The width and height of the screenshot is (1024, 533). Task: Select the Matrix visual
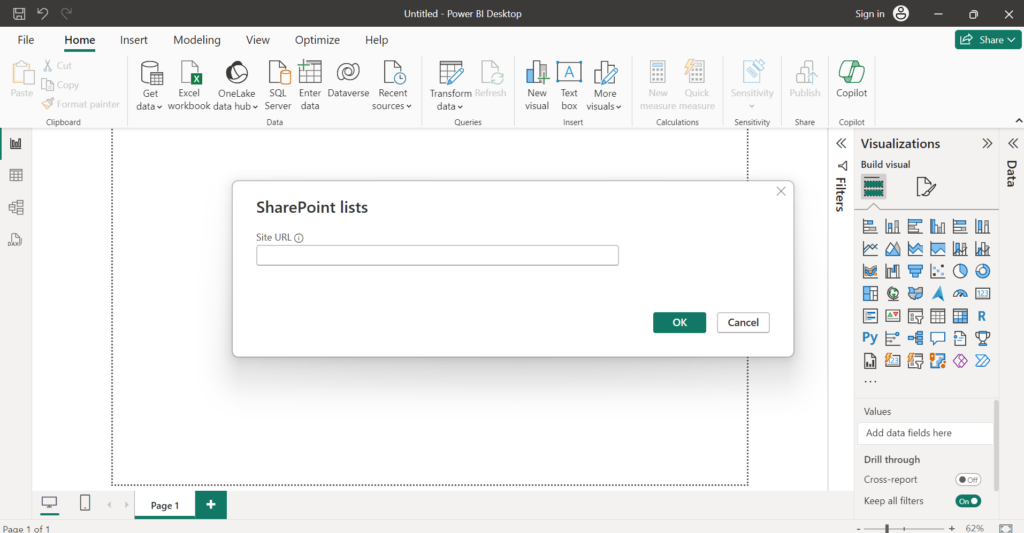tap(960, 316)
